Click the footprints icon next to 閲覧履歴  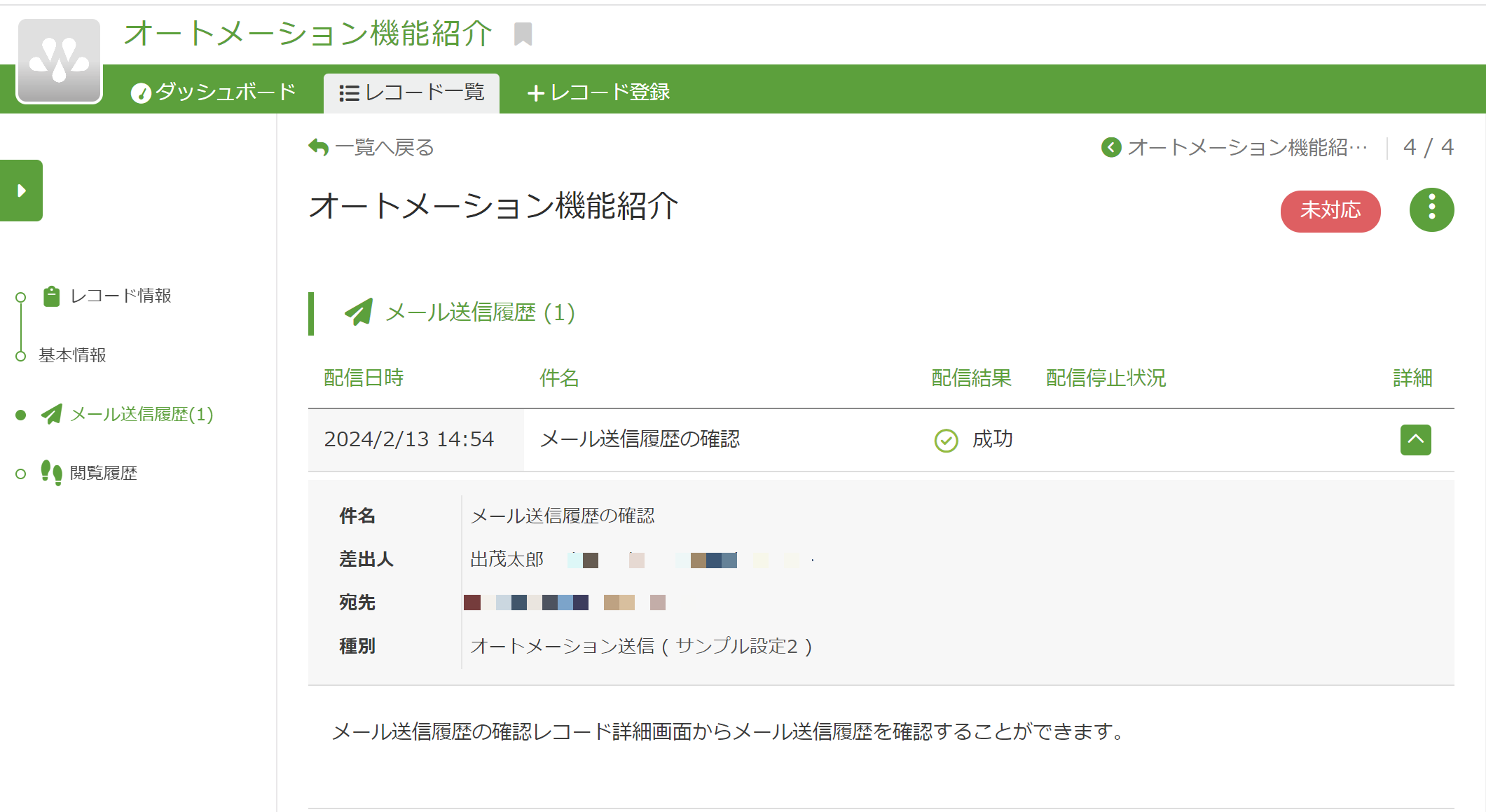pos(51,473)
